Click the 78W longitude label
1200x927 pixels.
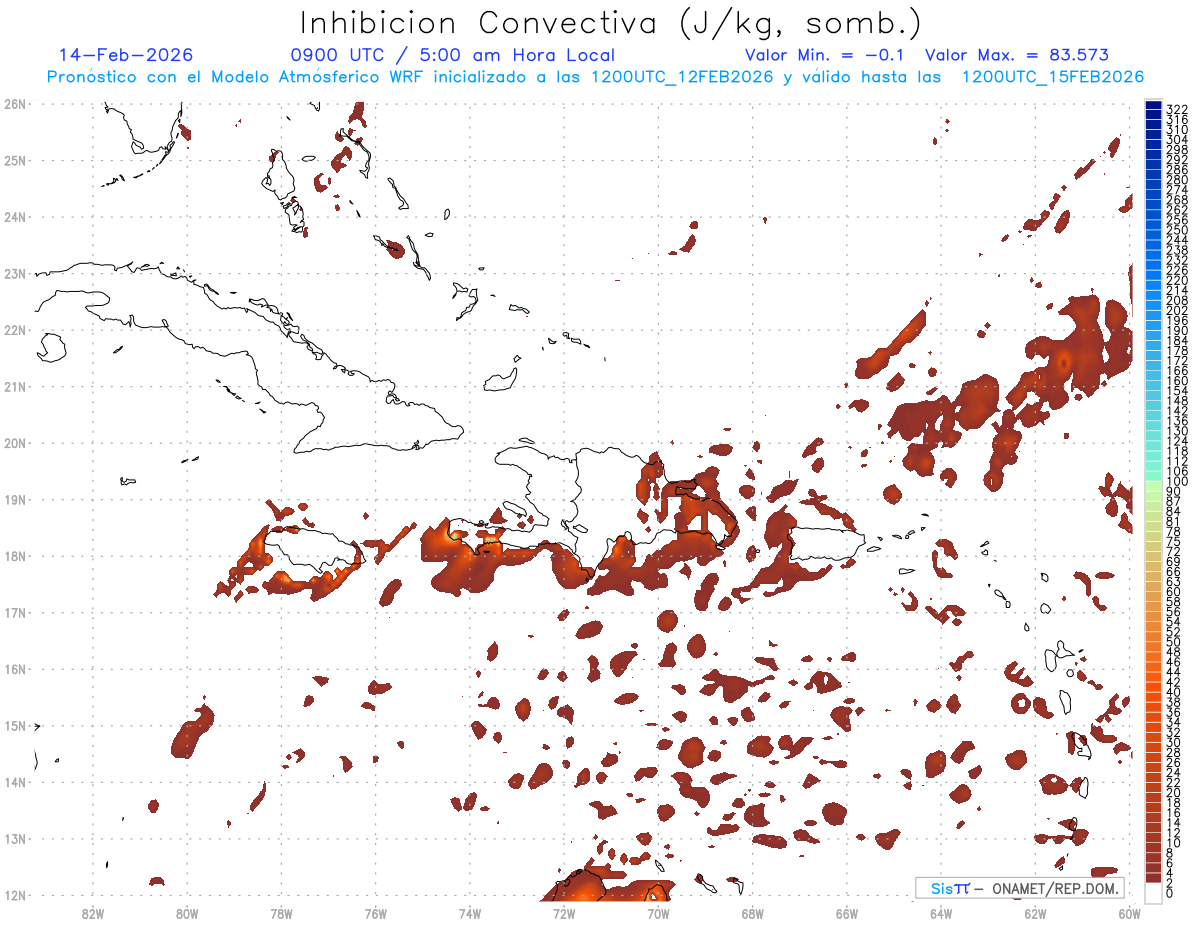coord(281,912)
